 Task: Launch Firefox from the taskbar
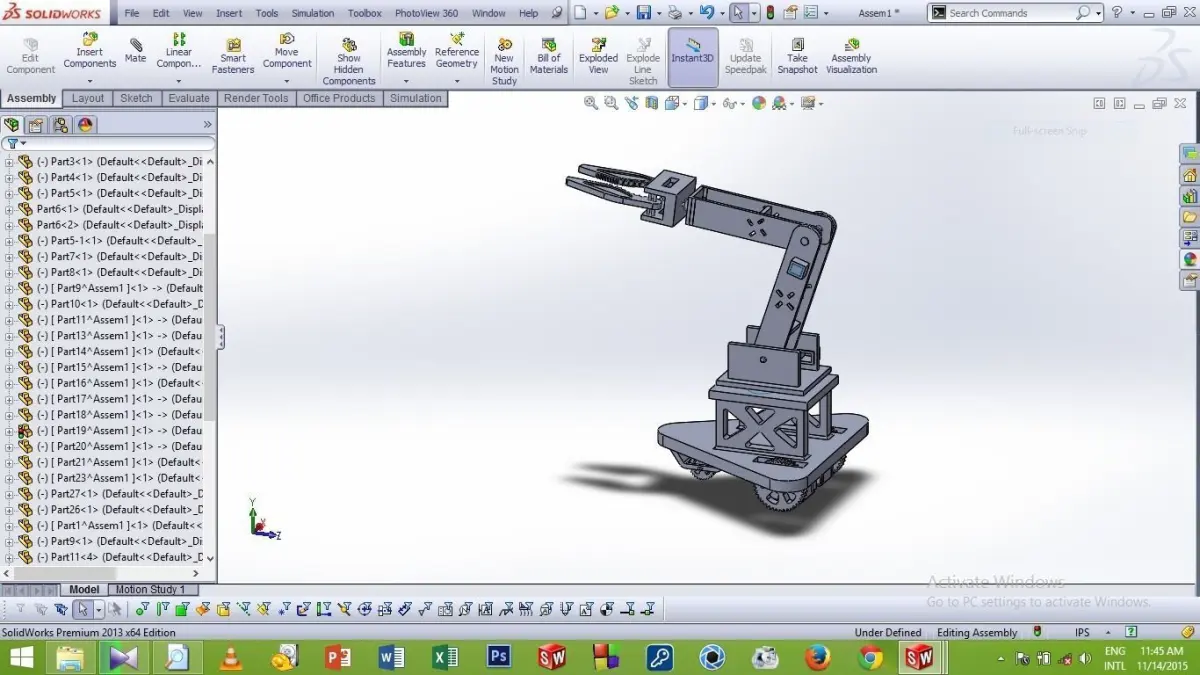[x=818, y=657]
